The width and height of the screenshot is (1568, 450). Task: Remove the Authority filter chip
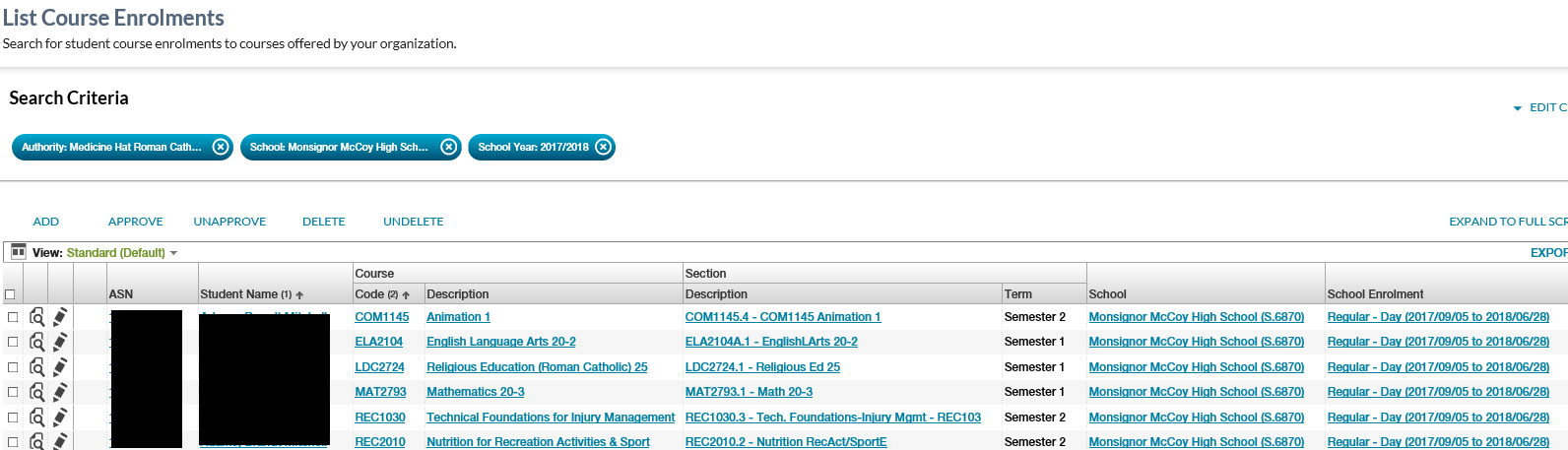pos(221,147)
